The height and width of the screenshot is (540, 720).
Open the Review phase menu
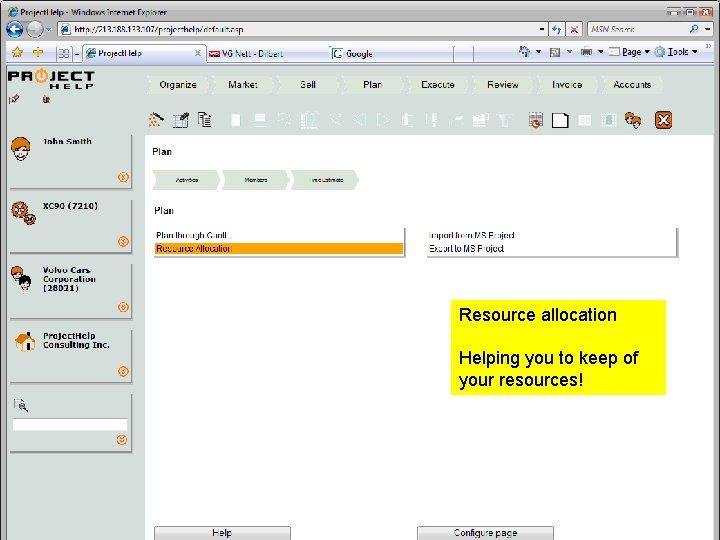pyautogui.click(x=503, y=85)
